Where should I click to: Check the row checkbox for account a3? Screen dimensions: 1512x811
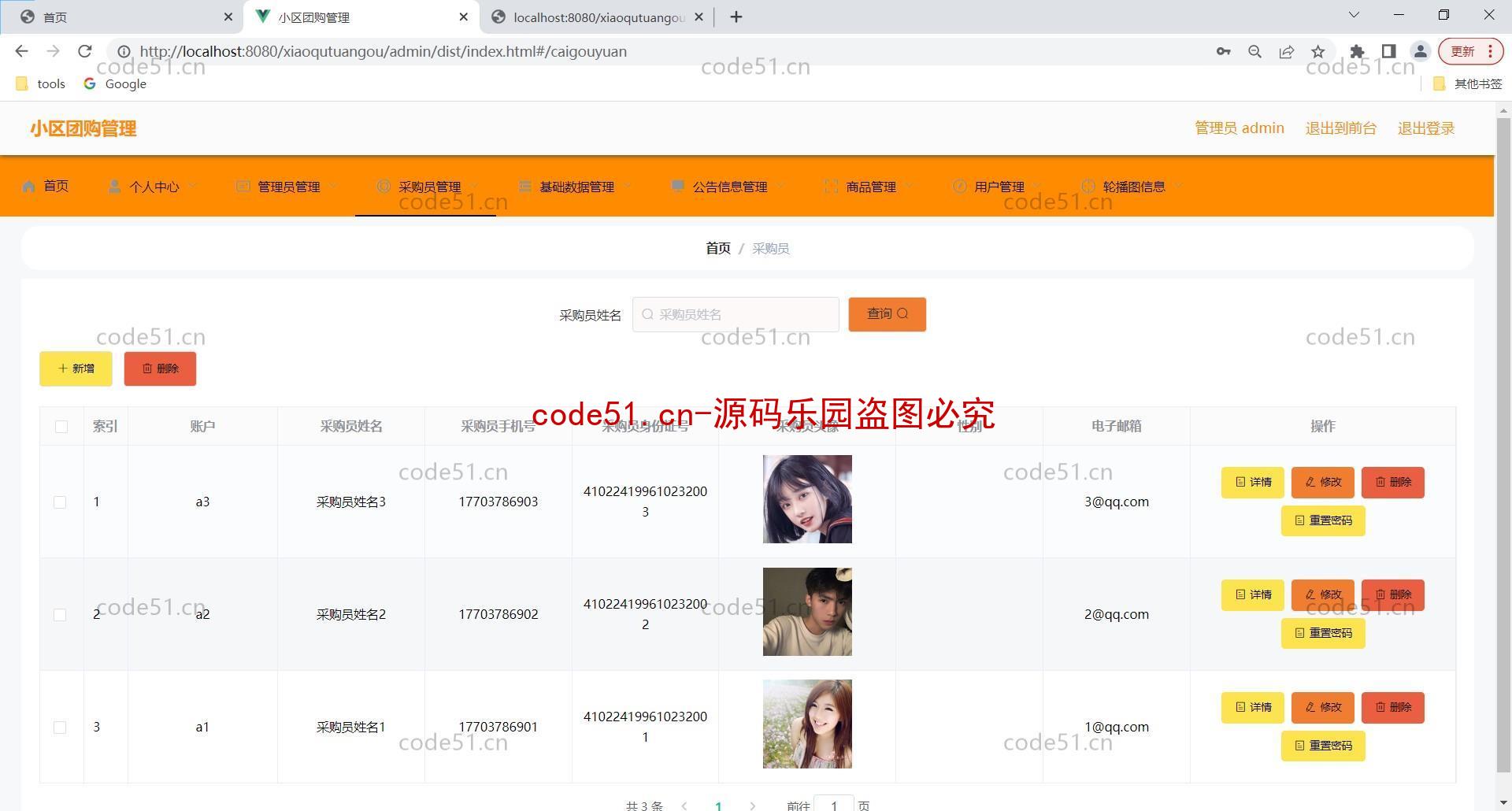pos(60,502)
